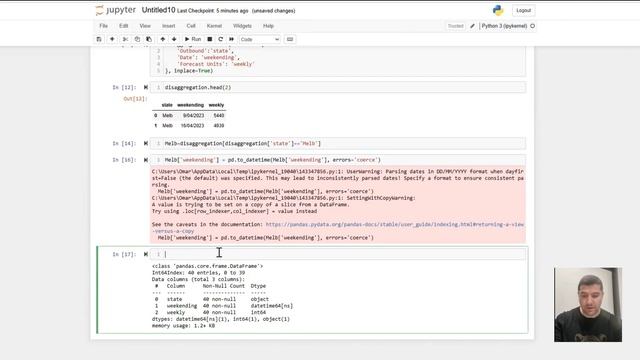The image size is (640, 360).
Task: Click the Python 3 (ipykernel) kernel name
Action: click(504, 26)
